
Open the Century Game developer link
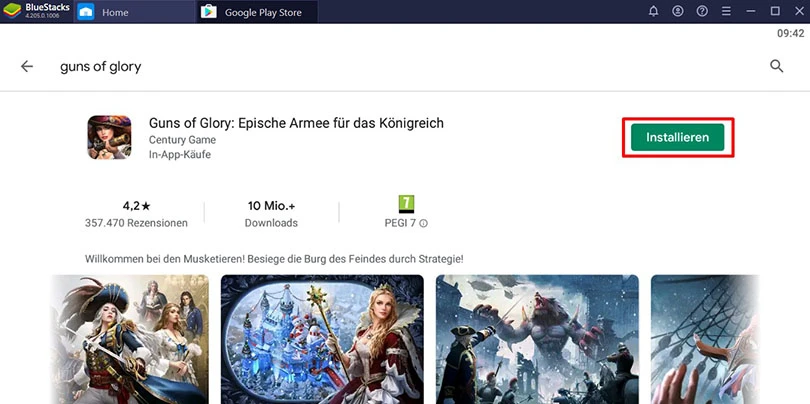click(x=182, y=140)
